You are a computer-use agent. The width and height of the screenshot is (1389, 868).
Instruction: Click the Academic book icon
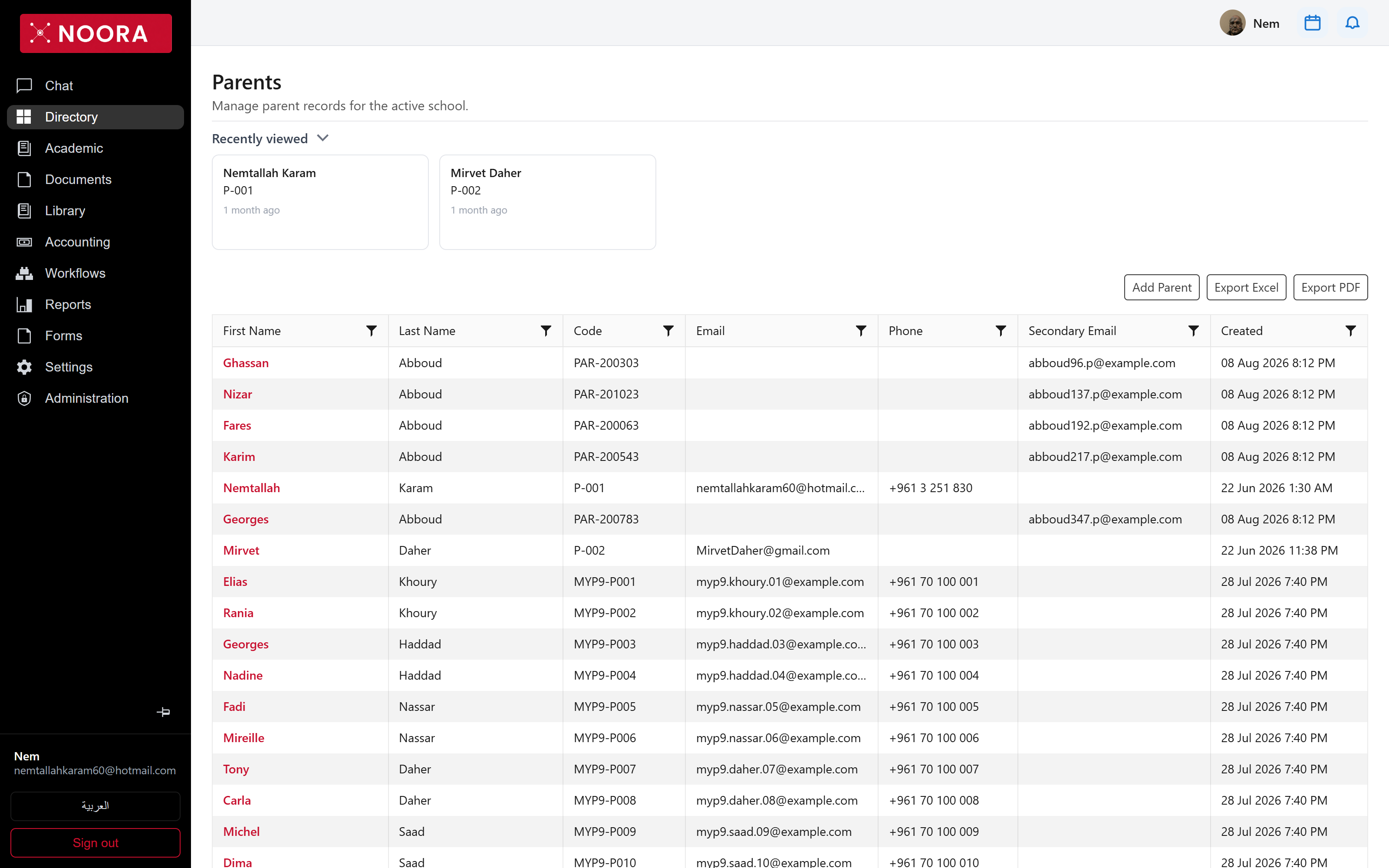point(24,148)
